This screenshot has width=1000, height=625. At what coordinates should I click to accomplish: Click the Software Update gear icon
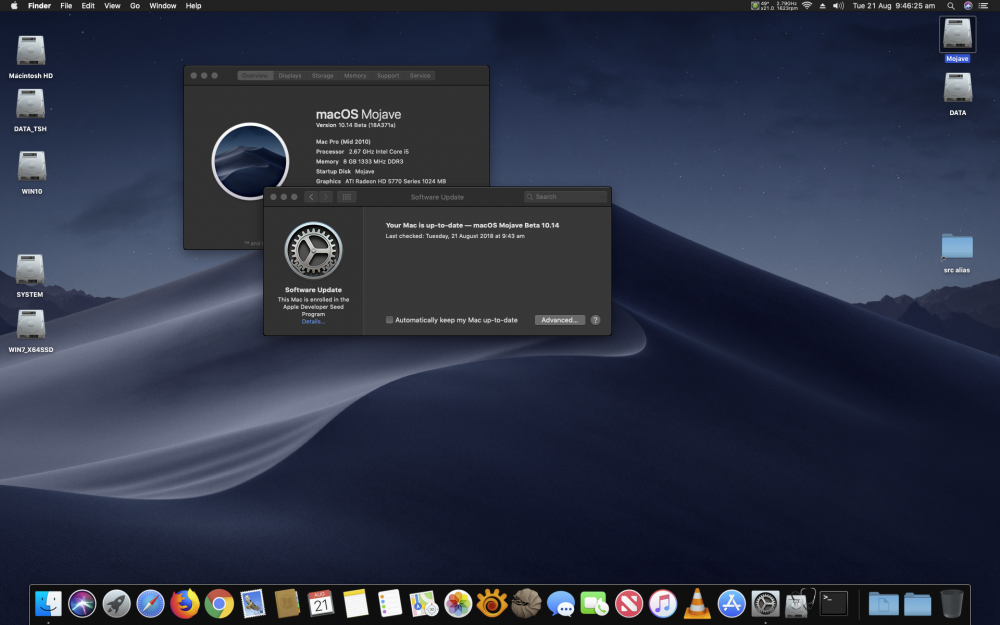(x=313, y=251)
